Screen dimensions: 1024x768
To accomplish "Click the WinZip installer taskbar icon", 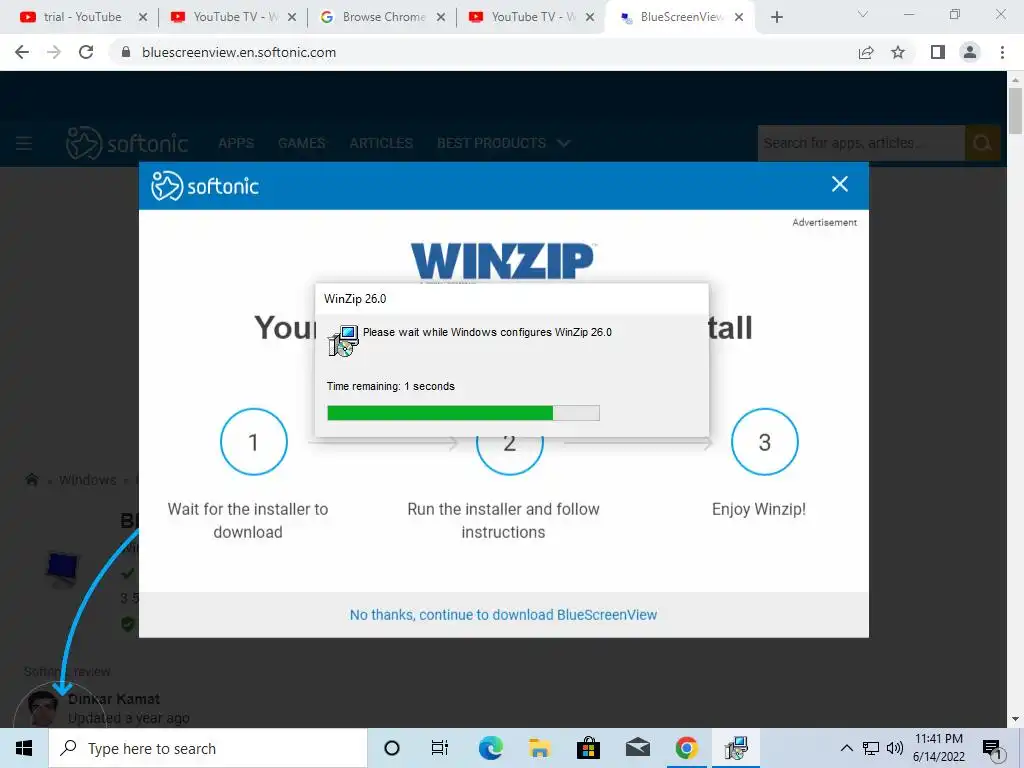I will click(736, 748).
